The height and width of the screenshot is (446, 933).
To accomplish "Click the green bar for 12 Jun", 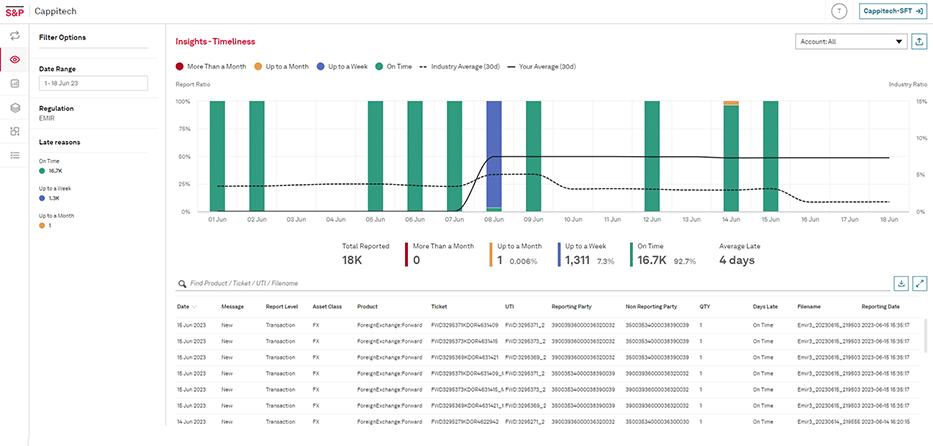I will pyautogui.click(x=652, y=156).
